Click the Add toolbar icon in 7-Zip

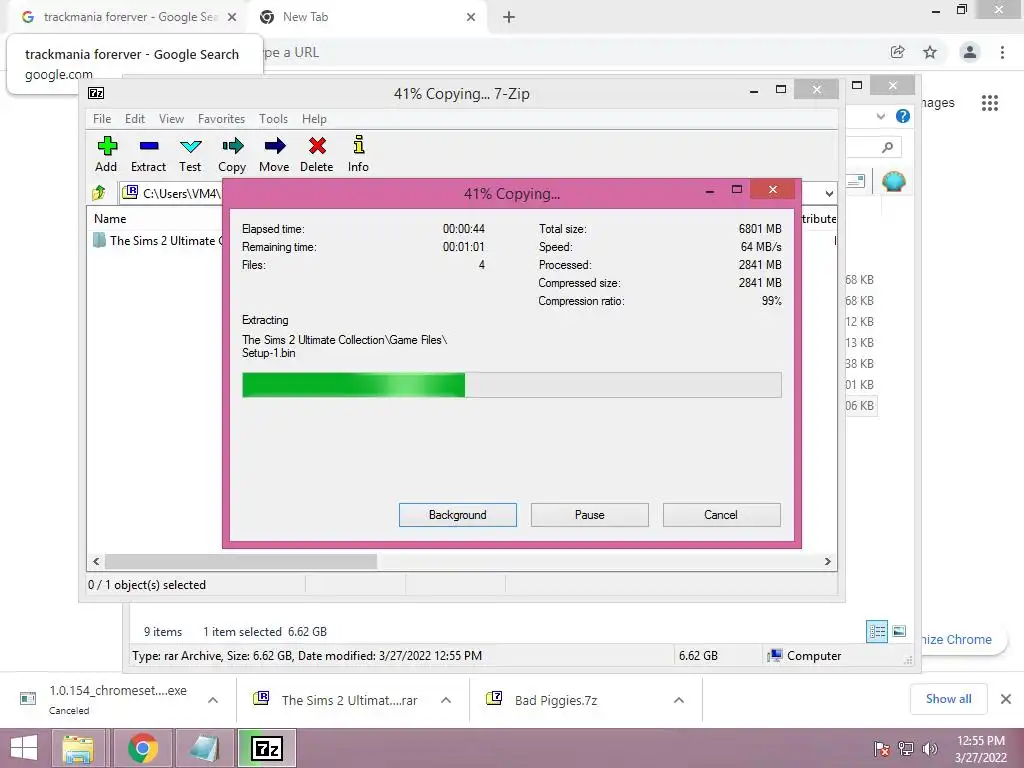(106, 146)
